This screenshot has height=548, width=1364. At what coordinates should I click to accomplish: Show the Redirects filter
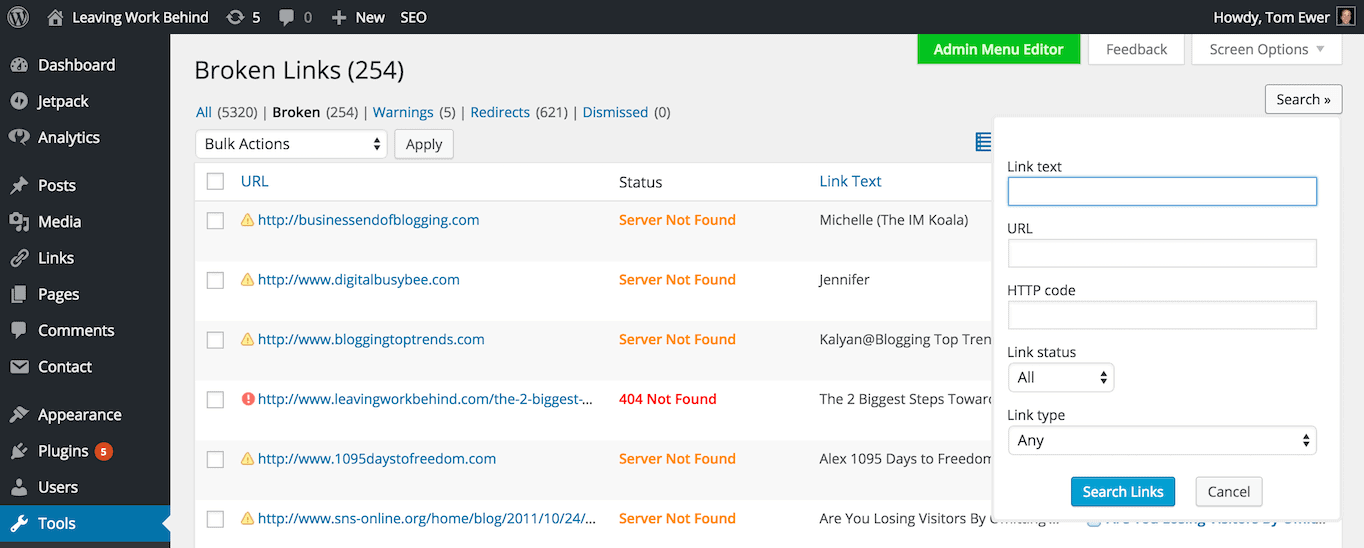pos(500,112)
